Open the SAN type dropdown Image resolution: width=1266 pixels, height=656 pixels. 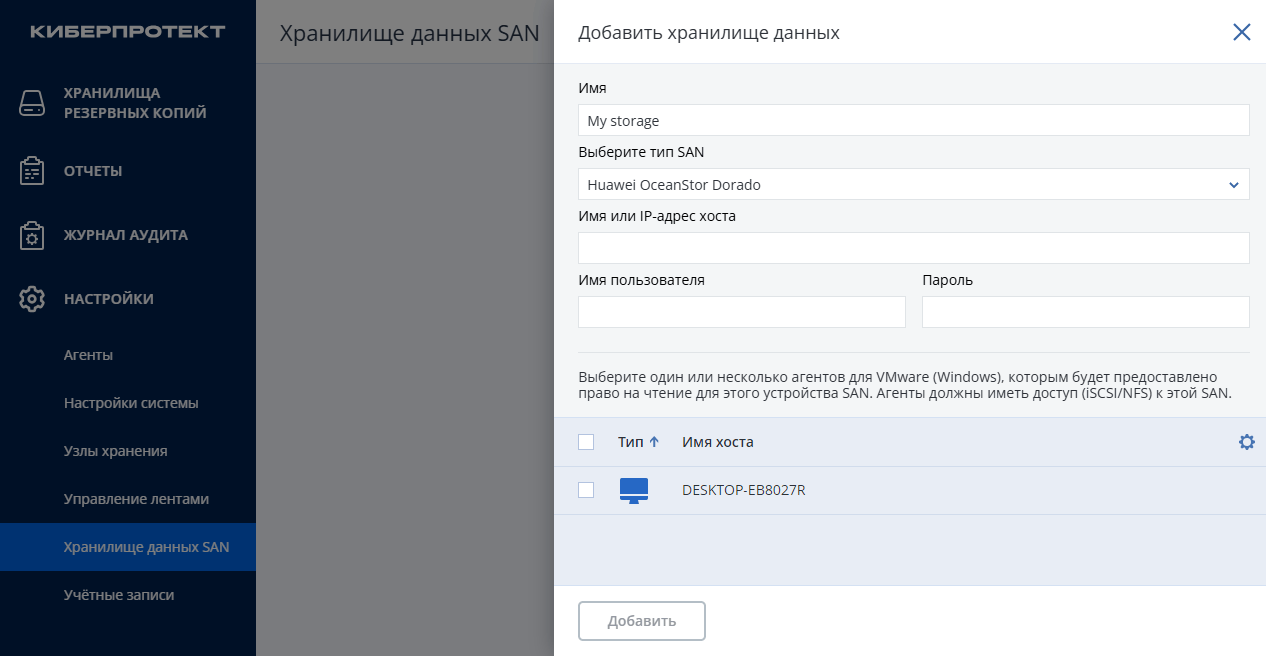(x=913, y=184)
